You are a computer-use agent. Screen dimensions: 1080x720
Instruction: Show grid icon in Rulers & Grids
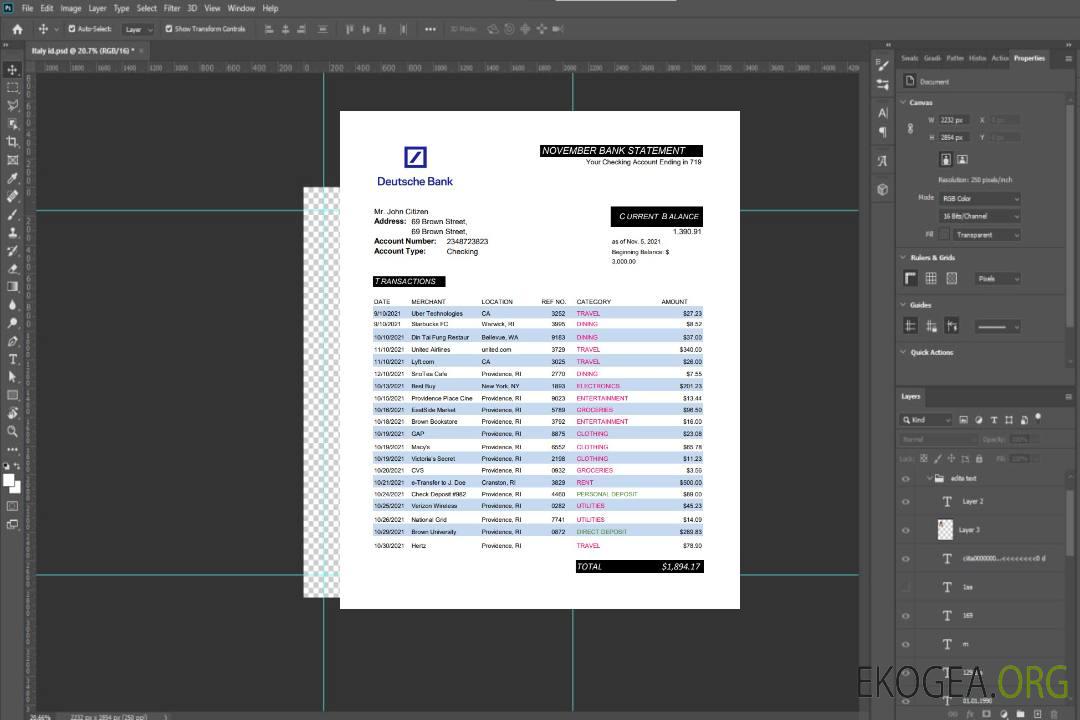[931, 278]
